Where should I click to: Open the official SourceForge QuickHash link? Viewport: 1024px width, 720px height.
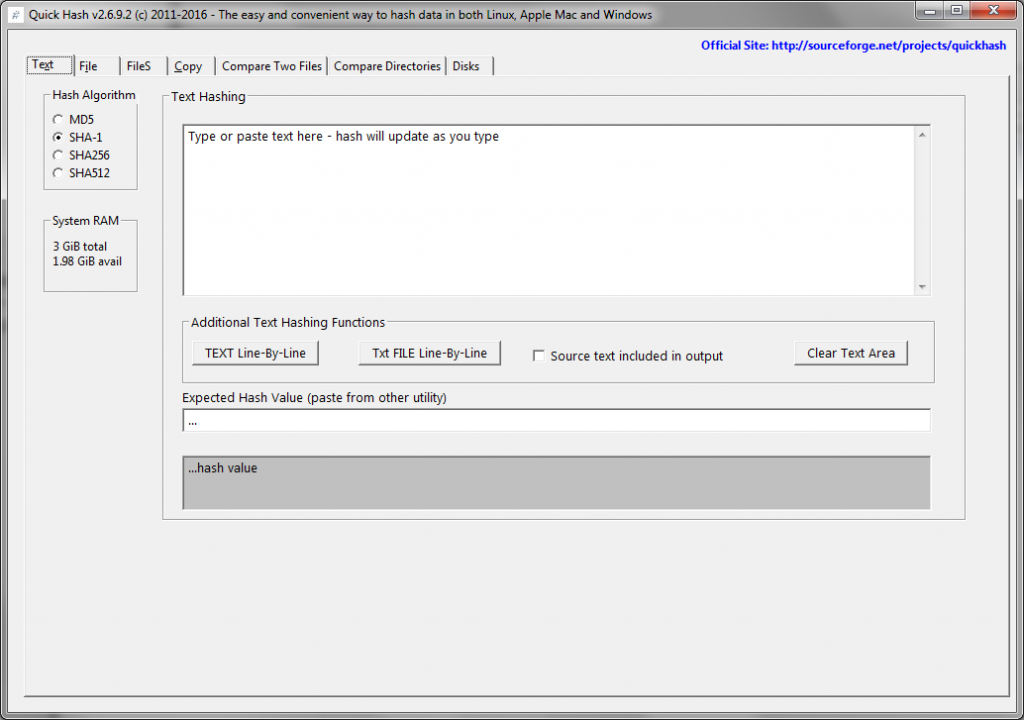click(853, 45)
